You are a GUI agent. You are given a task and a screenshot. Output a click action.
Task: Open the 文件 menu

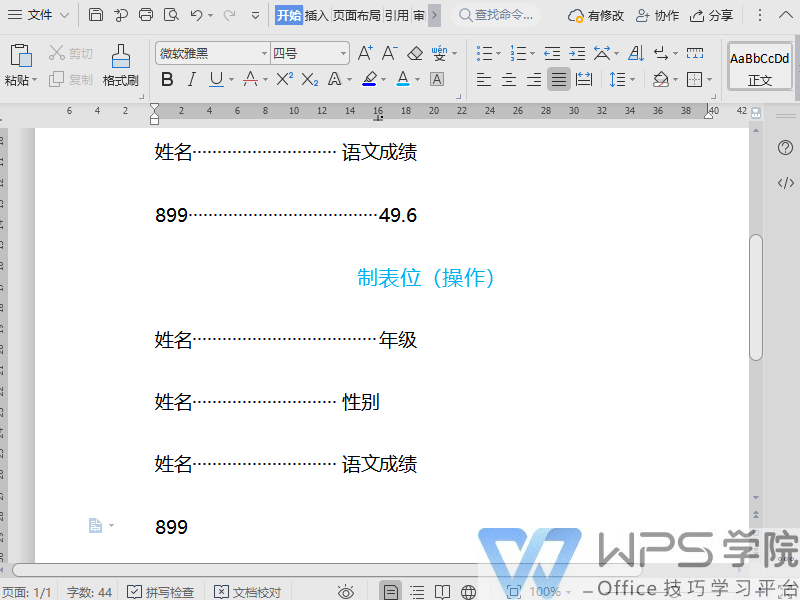point(39,15)
